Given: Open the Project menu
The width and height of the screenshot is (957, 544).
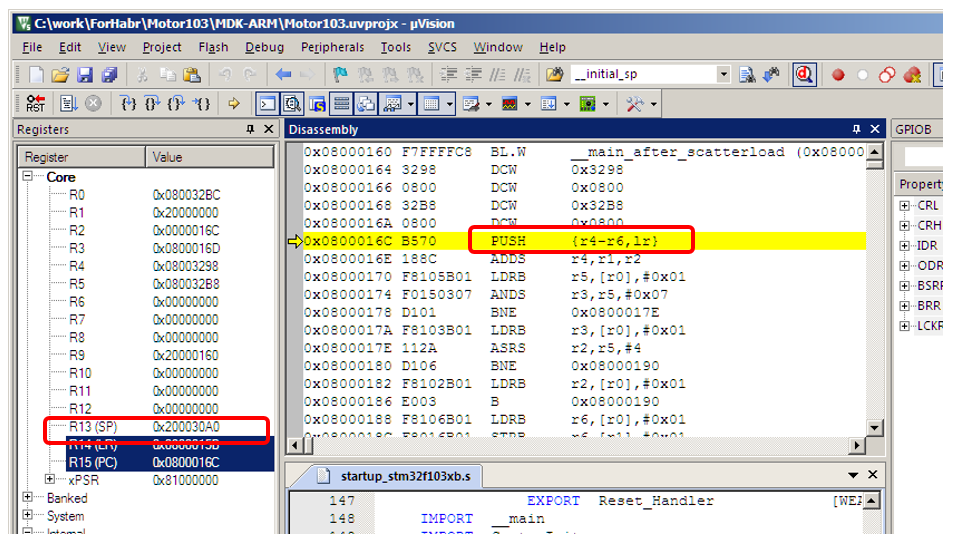Looking at the screenshot, I should 162,47.
